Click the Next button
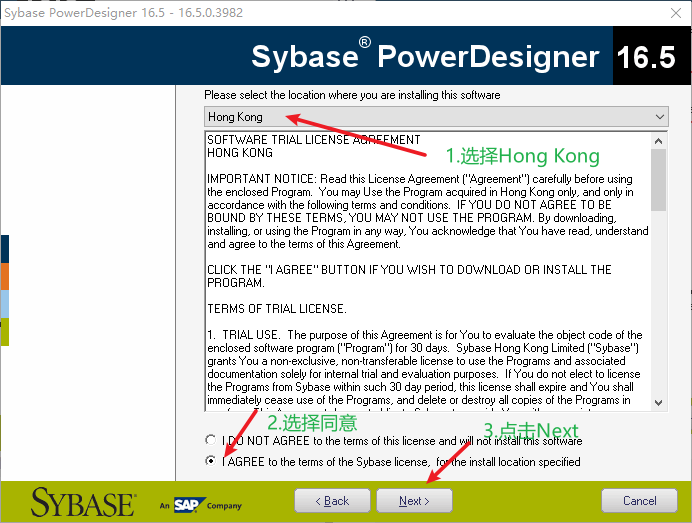The image size is (692, 523). 414,500
